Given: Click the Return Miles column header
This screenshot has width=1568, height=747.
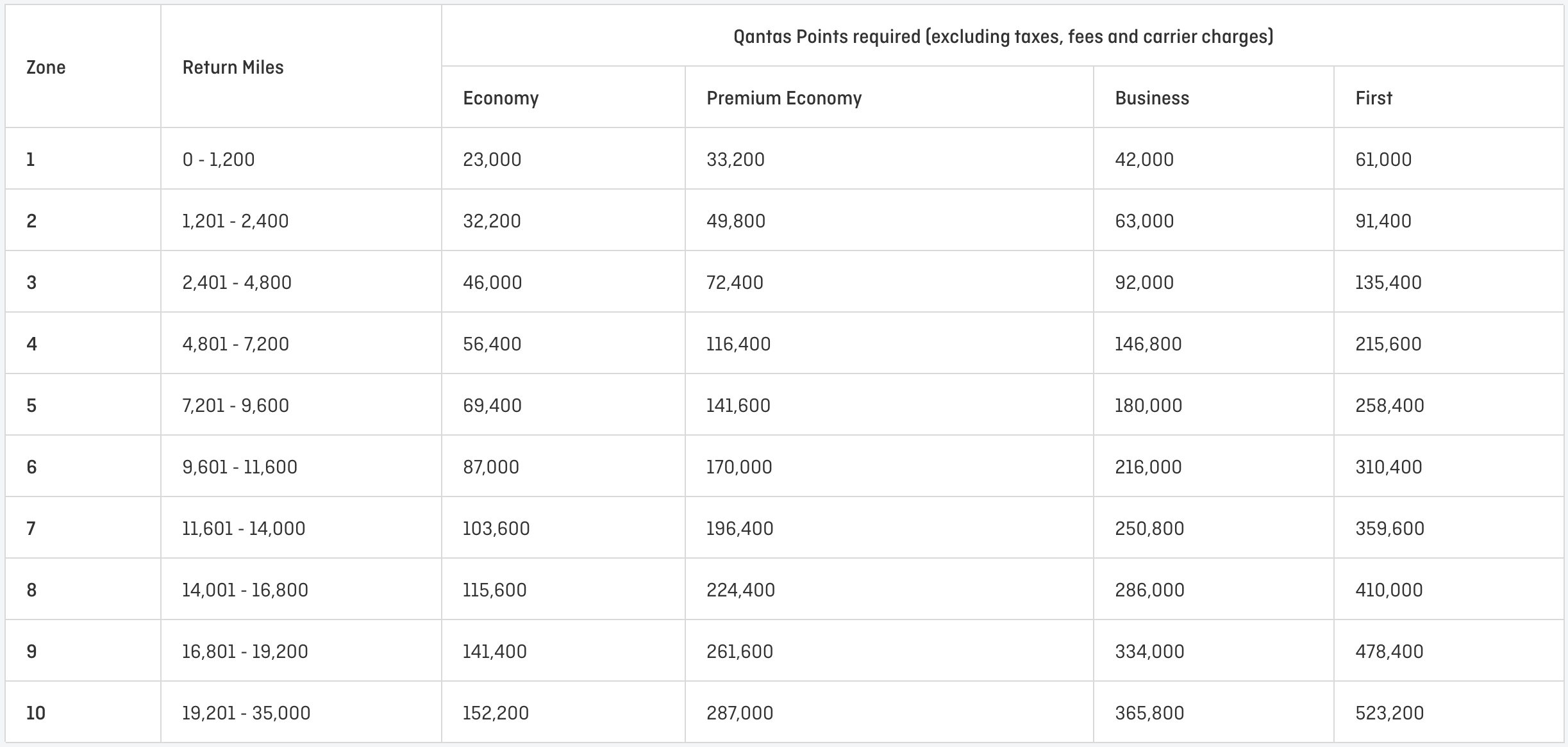Looking at the screenshot, I should click(x=233, y=67).
